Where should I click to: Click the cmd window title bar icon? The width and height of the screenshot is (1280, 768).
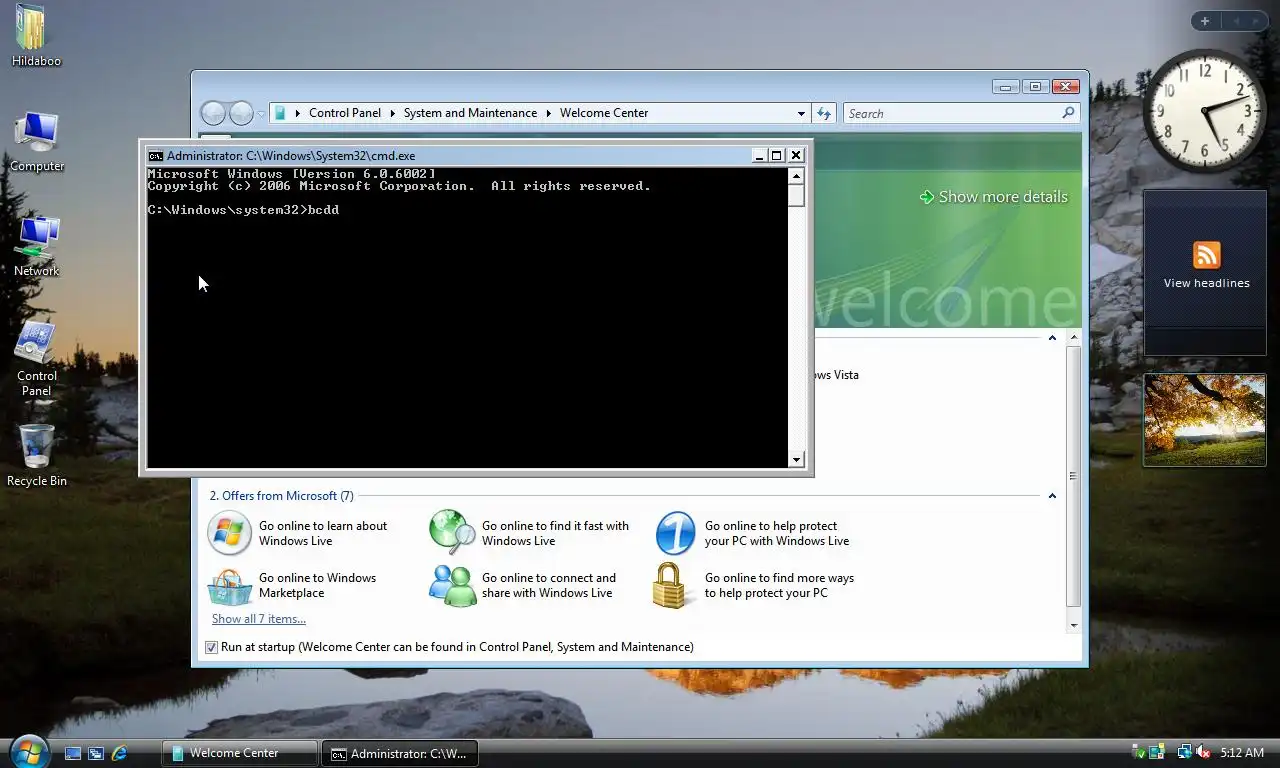pyautogui.click(x=156, y=155)
